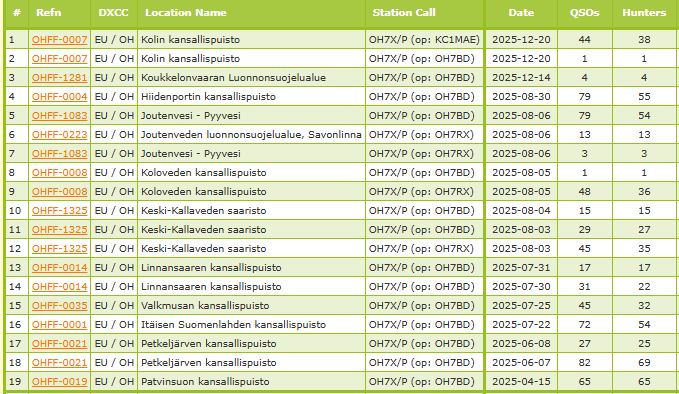Image resolution: width=679 pixels, height=394 pixels.
Task: Select Joutenveden luonnonsuojelualue, Savonlinna cell
Action: (251, 135)
